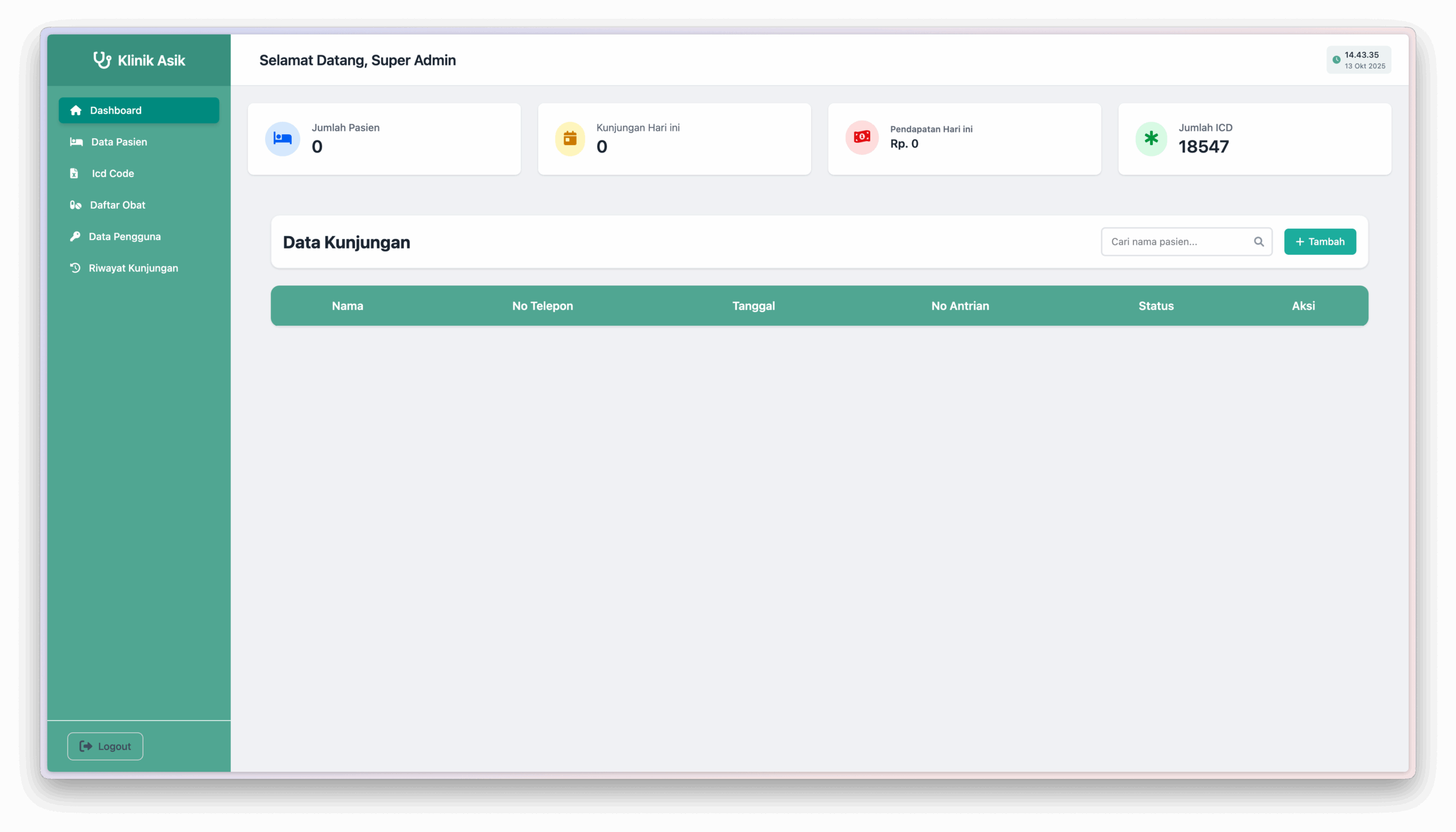Click the stethoscope Klinik Asik logo icon
The image size is (1456, 832).
[102, 60]
